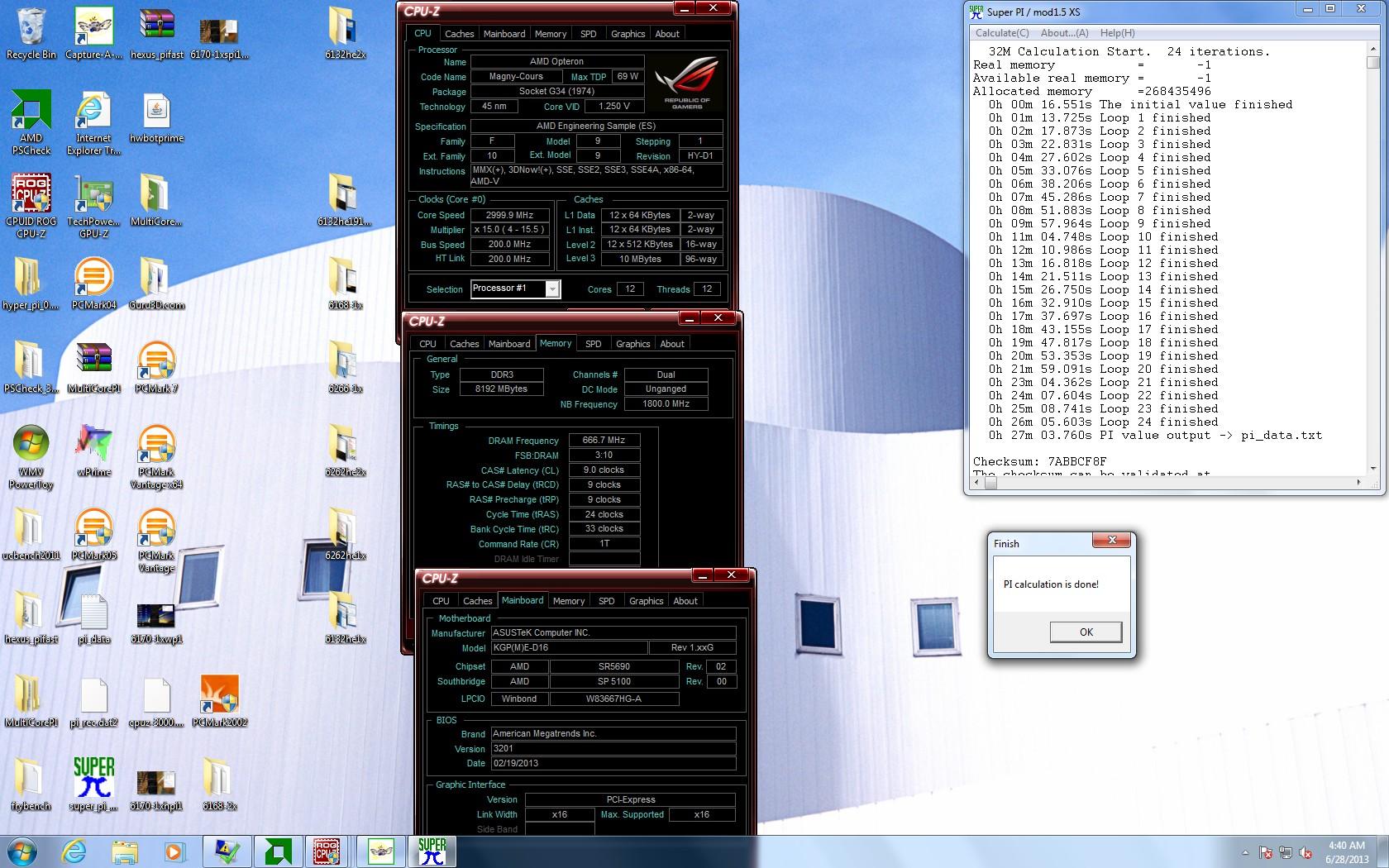The width and height of the screenshot is (1389, 868).
Task: Open the ucbench2011 folder icon
Action: (x=31, y=534)
